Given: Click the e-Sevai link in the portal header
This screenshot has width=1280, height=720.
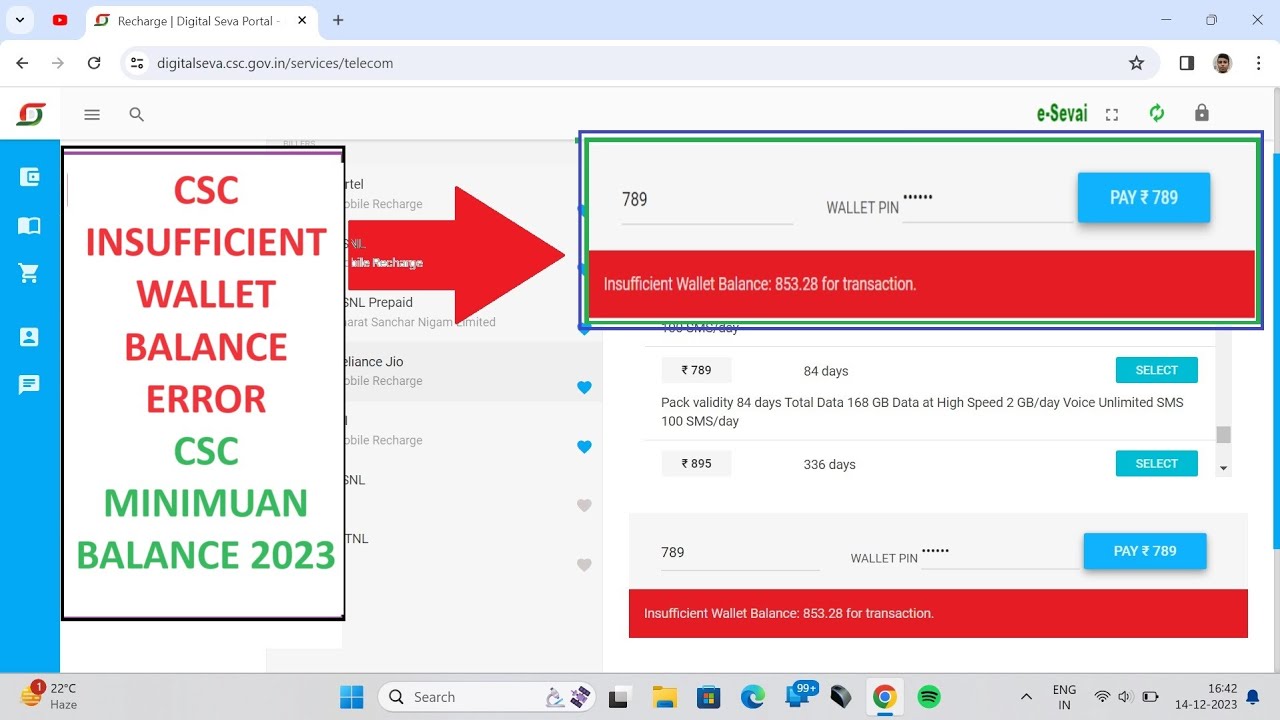Looking at the screenshot, I should tap(1062, 113).
